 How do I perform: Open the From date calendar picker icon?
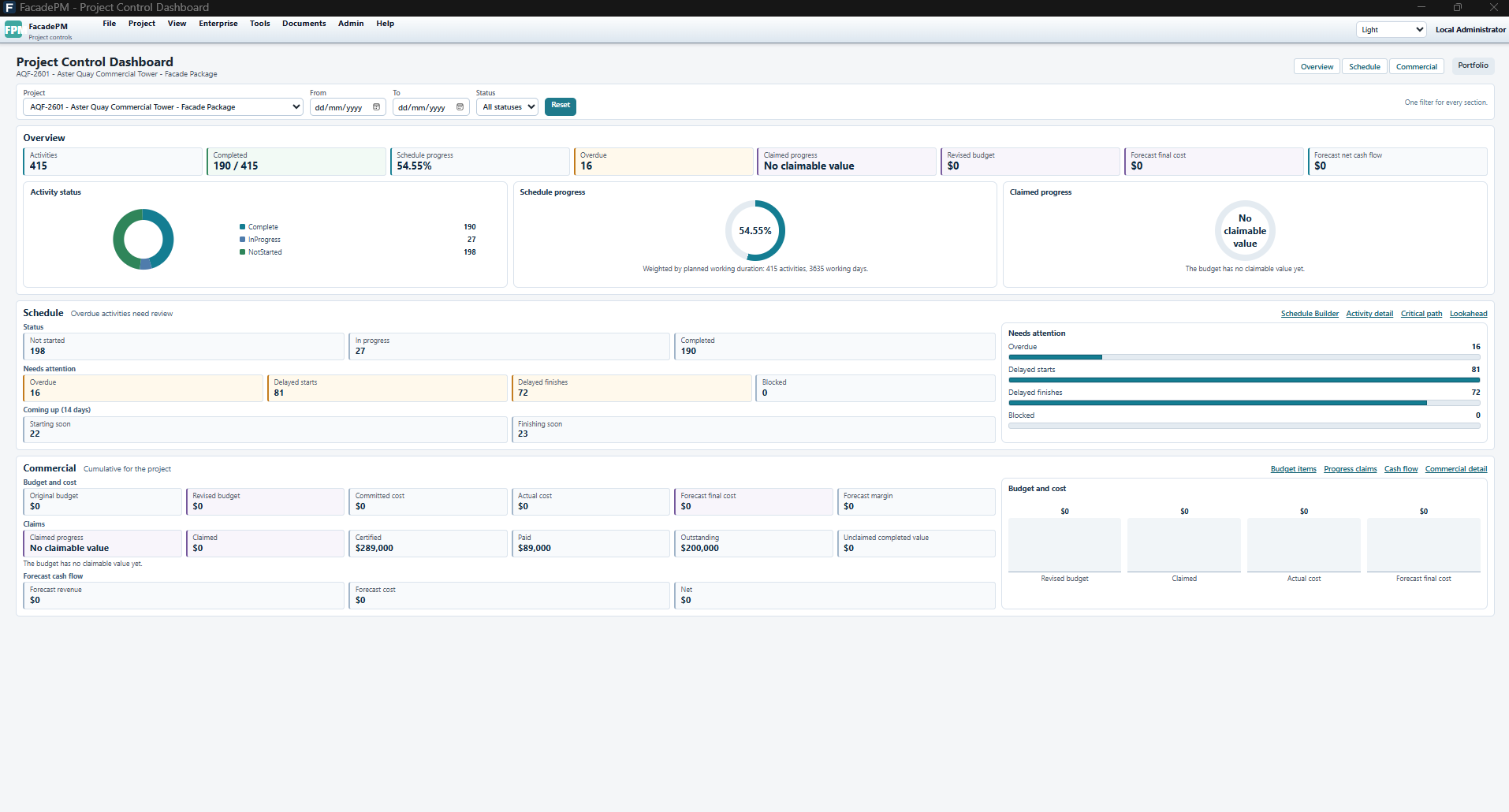coord(376,107)
